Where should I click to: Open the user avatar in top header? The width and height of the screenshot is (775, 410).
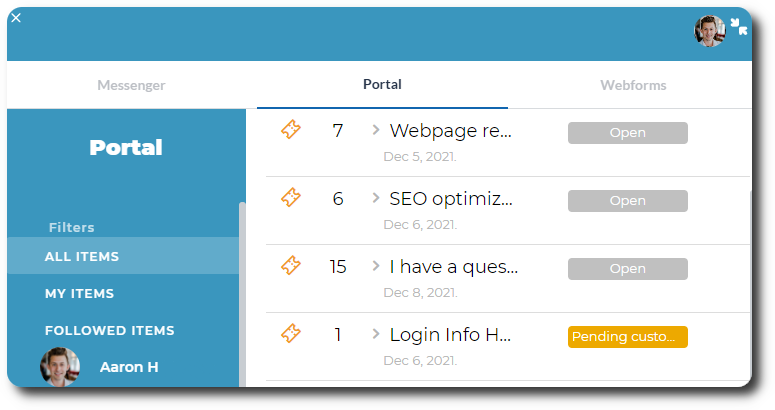click(710, 31)
